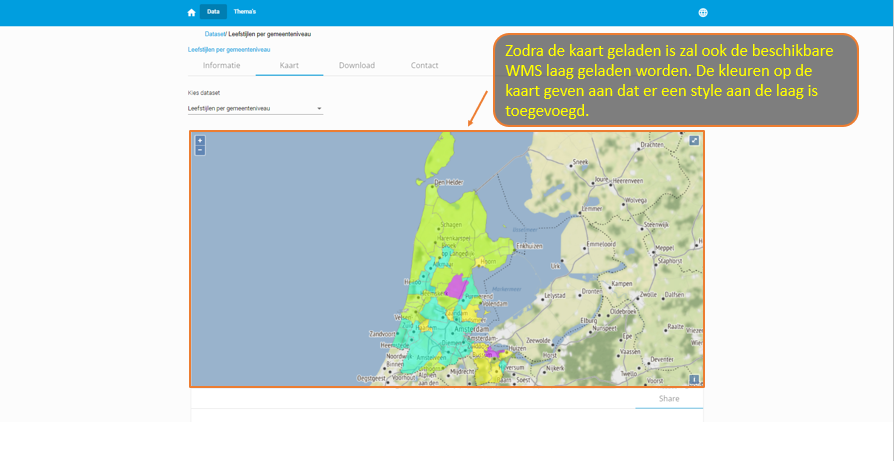Viewport: 894px width, 461px height.
Task: Expand the Kies dataset dropdown
Action: (x=255, y=108)
